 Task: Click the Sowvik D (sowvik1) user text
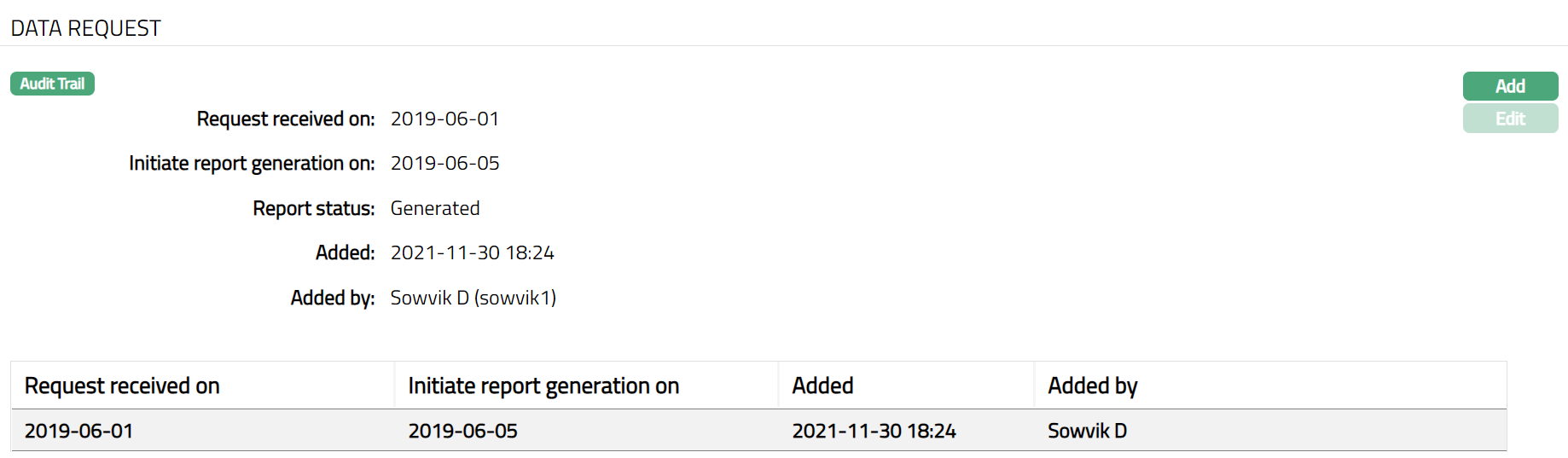coord(473,298)
